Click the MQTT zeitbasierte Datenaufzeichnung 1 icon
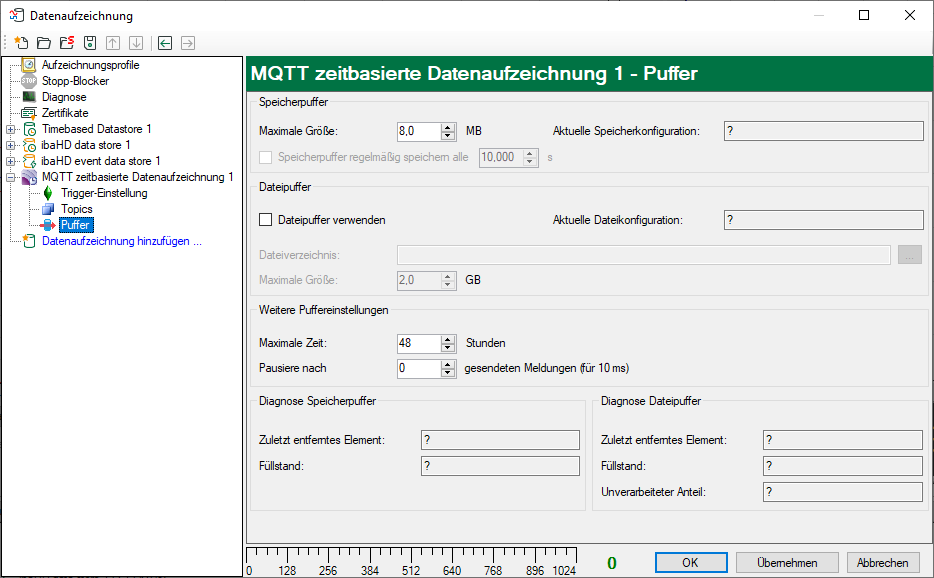Screen dimensions: 934x578 [x=29, y=177]
